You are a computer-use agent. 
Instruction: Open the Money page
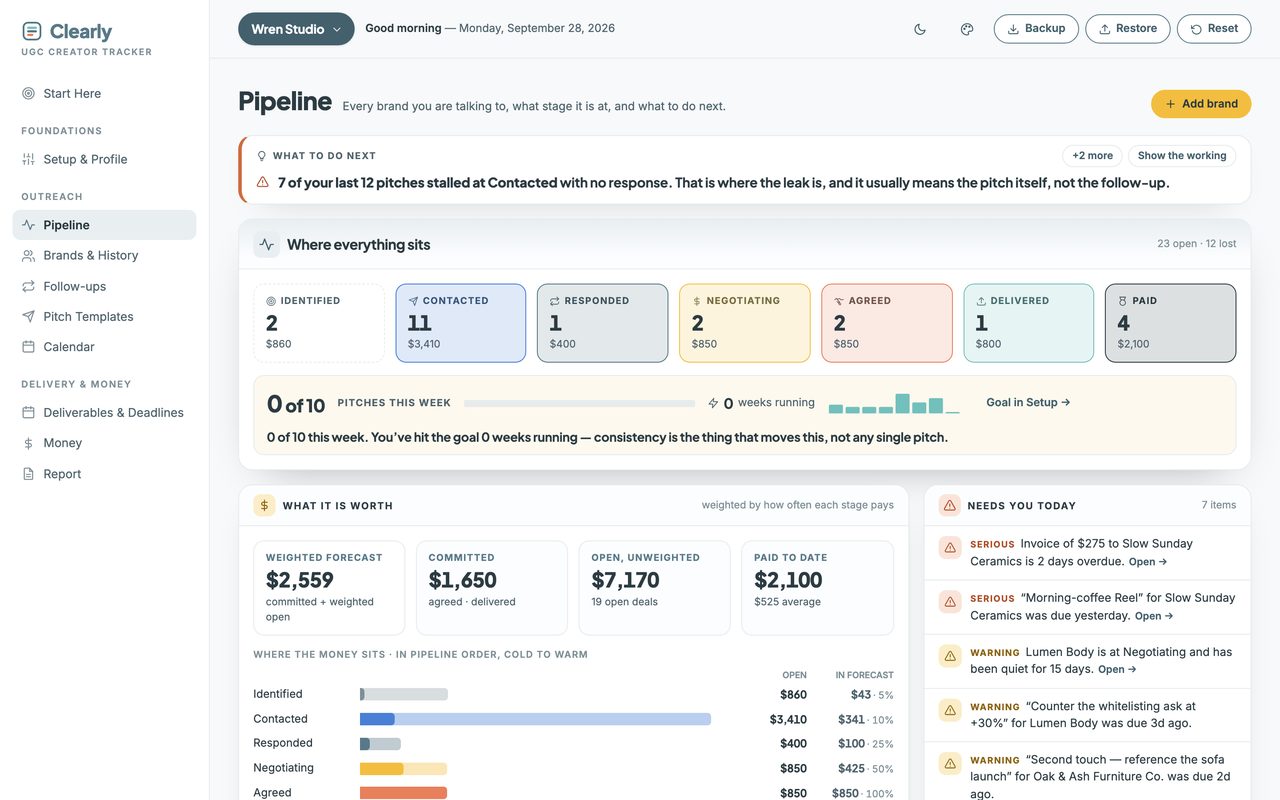[104, 443]
